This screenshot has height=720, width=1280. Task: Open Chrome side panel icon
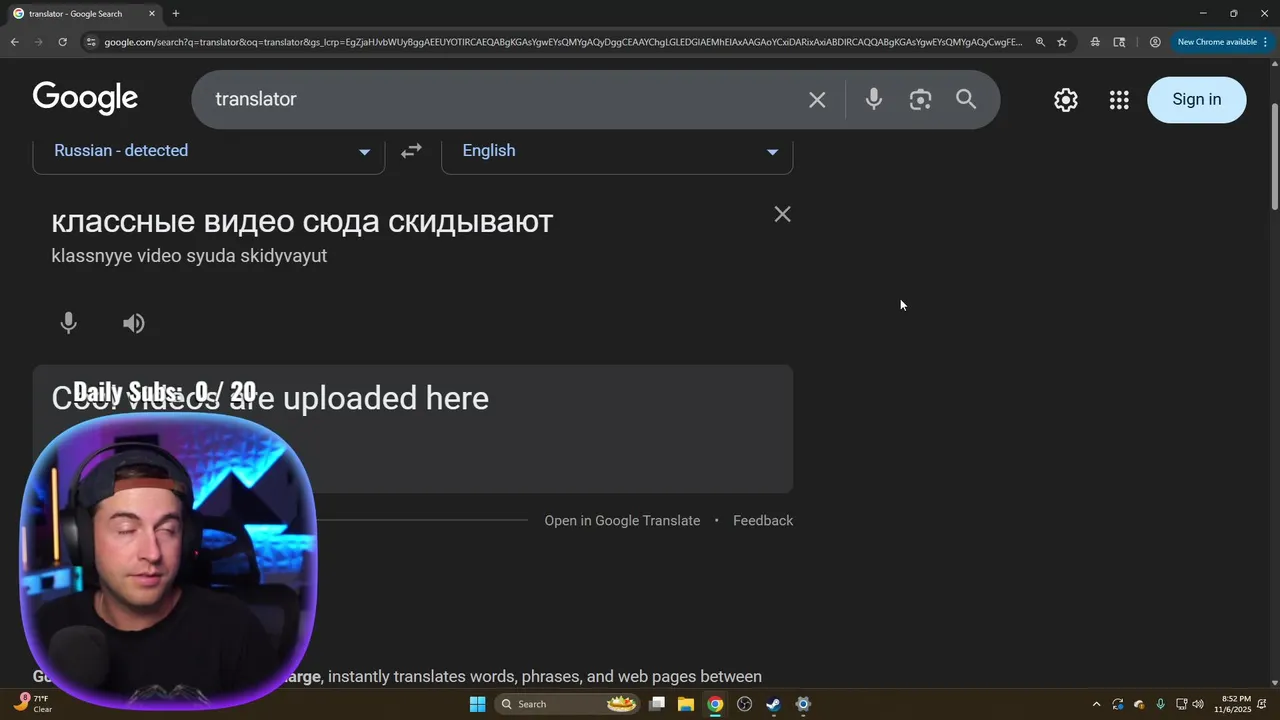(x=1119, y=42)
